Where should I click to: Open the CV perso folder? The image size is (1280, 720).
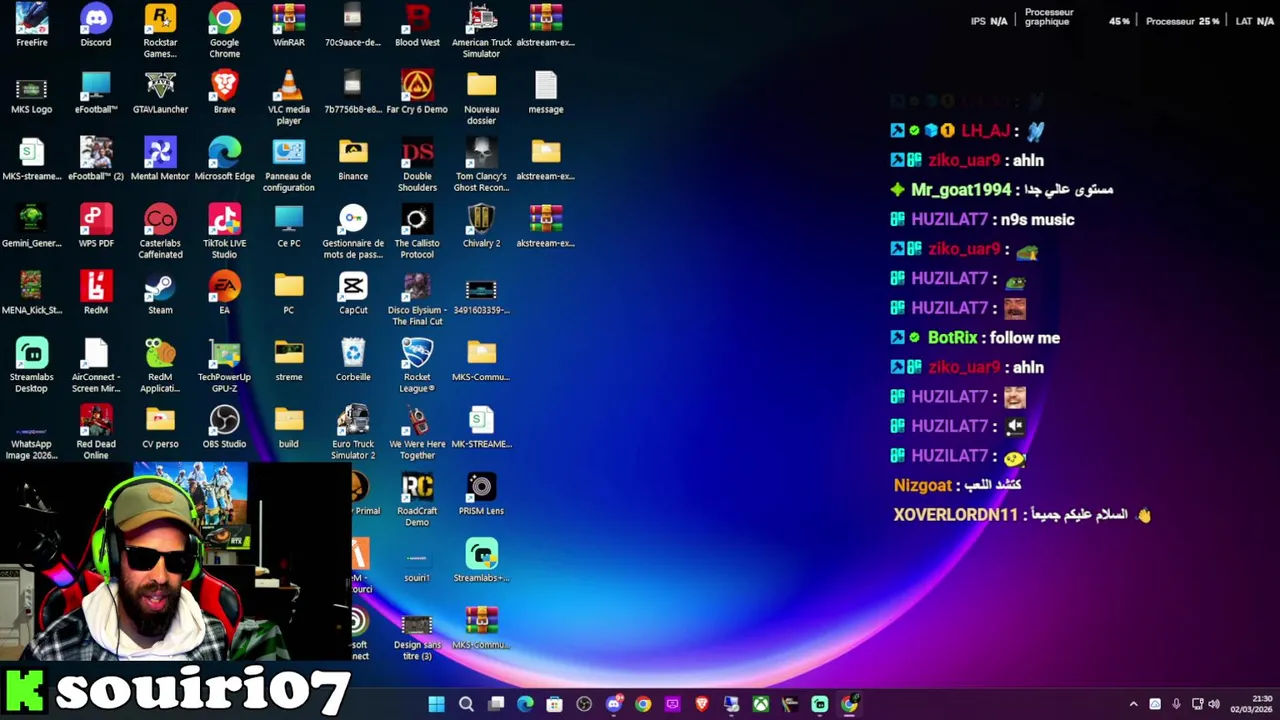click(160, 428)
